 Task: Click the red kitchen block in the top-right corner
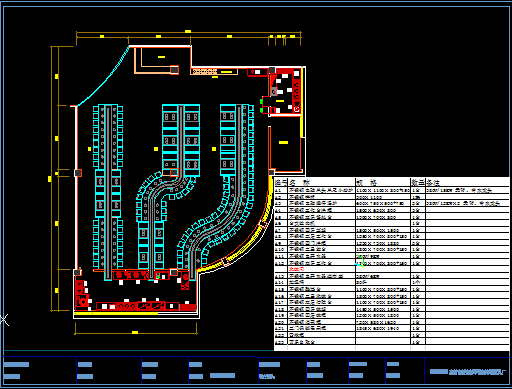pyautogui.click(x=285, y=91)
